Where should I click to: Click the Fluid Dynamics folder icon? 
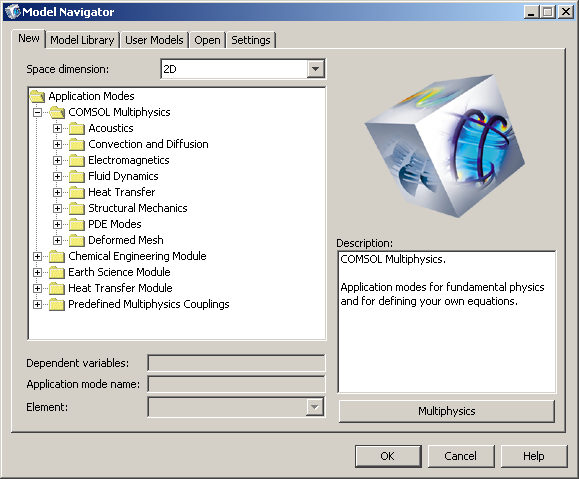(77, 177)
